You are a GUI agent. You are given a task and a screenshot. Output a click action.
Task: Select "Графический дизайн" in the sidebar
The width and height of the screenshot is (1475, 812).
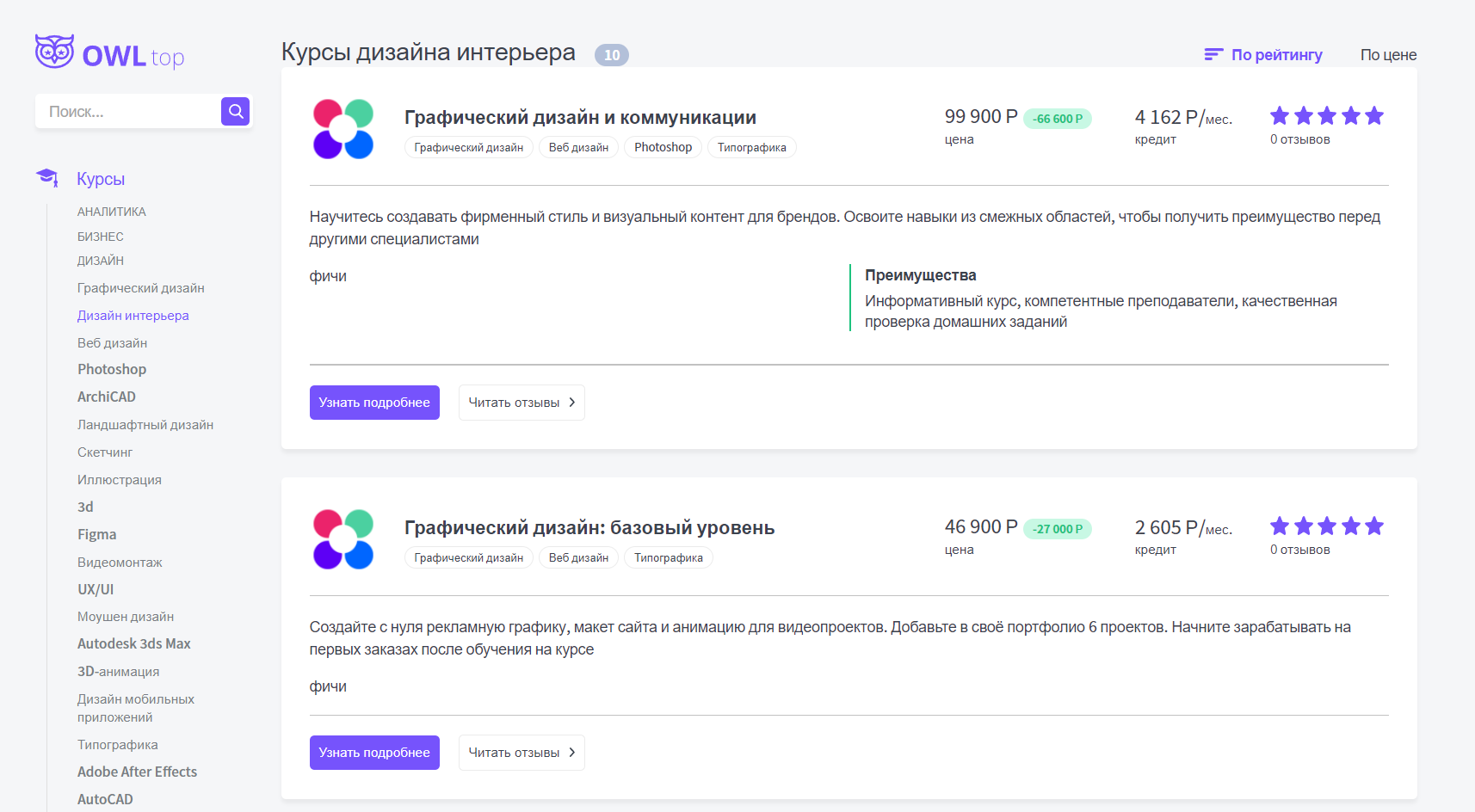141,288
